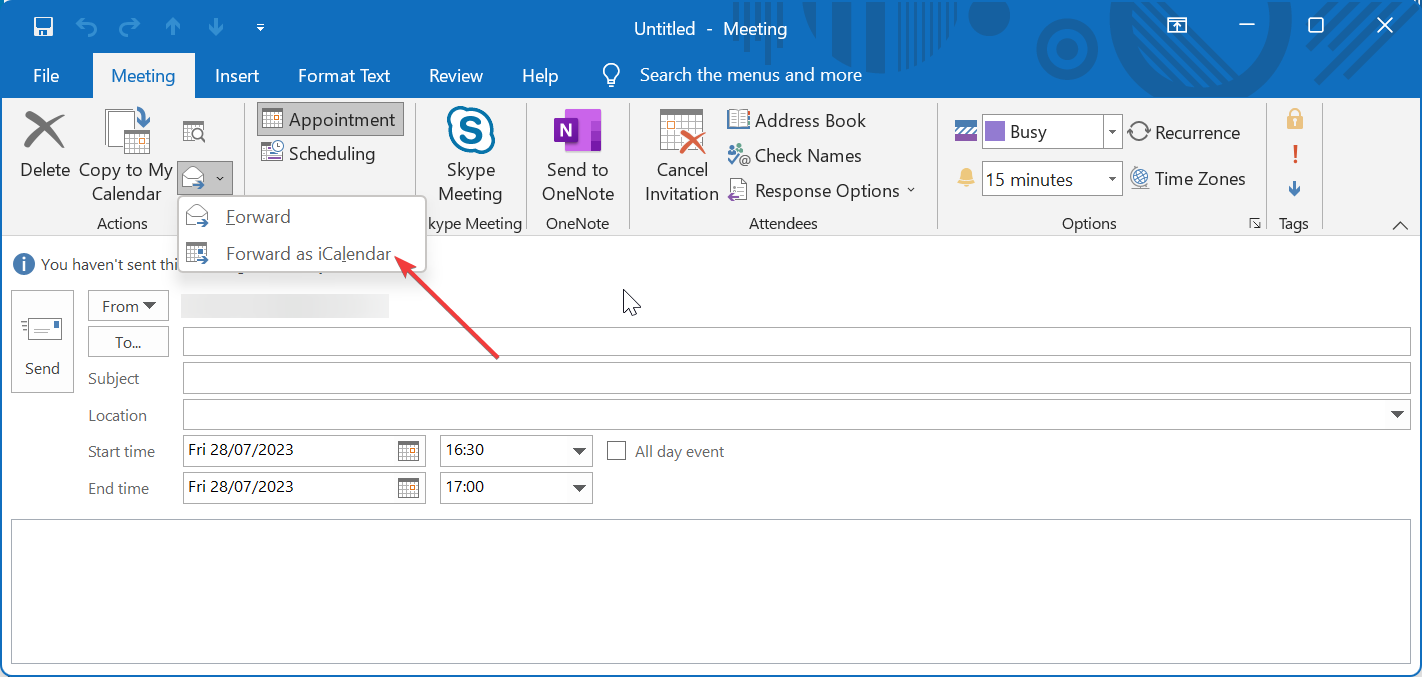1422x677 pixels.
Task: Send meeting to OneNote
Action: [x=577, y=131]
